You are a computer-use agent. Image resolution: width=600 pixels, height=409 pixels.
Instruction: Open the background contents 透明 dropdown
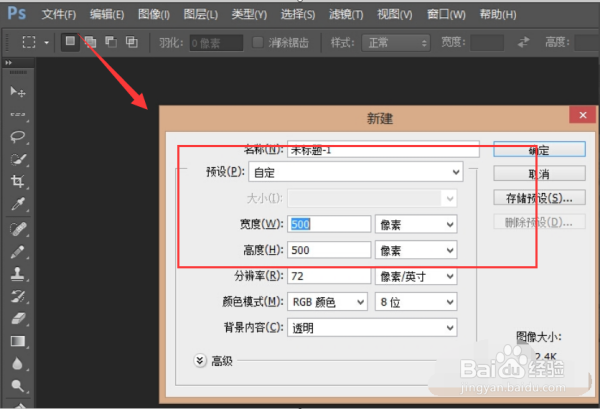pos(372,328)
